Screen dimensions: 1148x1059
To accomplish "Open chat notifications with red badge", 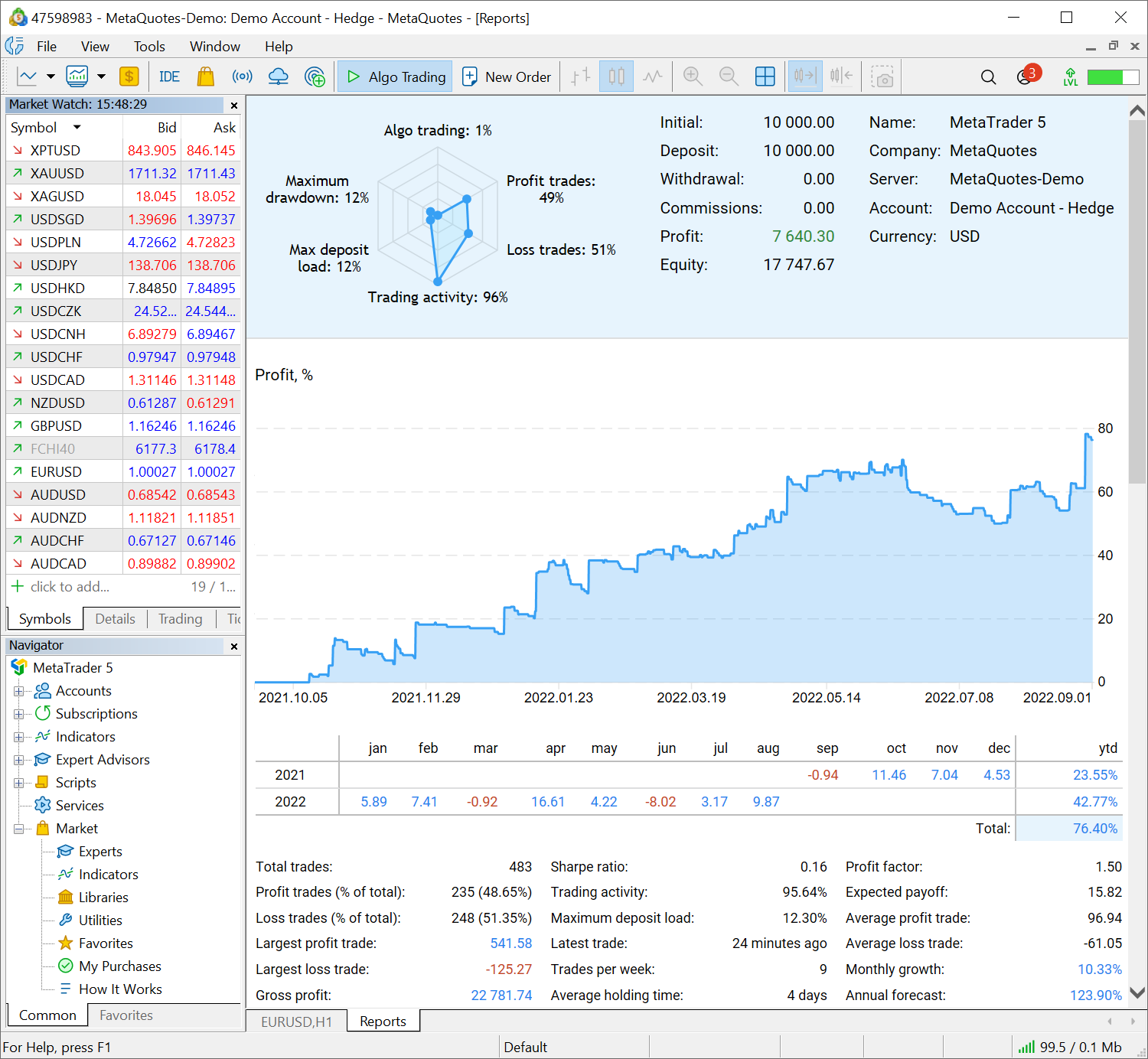I will [x=1025, y=77].
